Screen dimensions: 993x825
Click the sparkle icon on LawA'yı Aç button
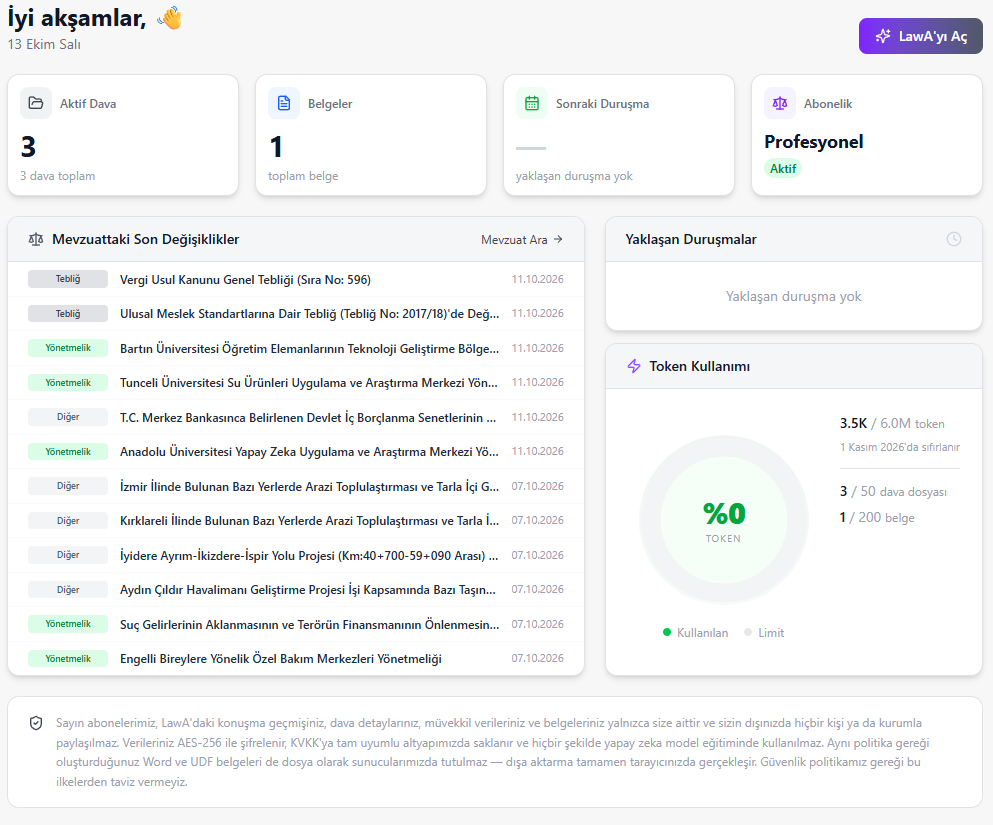tap(883, 36)
